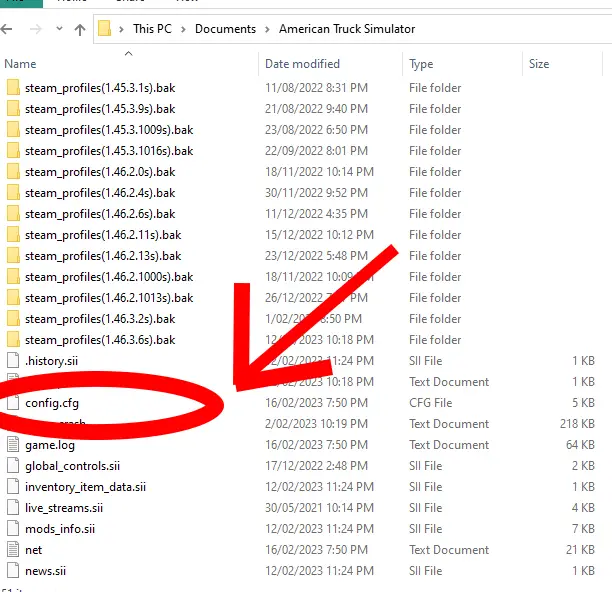Click file icon of mods_info.sii

pyautogui.click(x=13, y=529)
